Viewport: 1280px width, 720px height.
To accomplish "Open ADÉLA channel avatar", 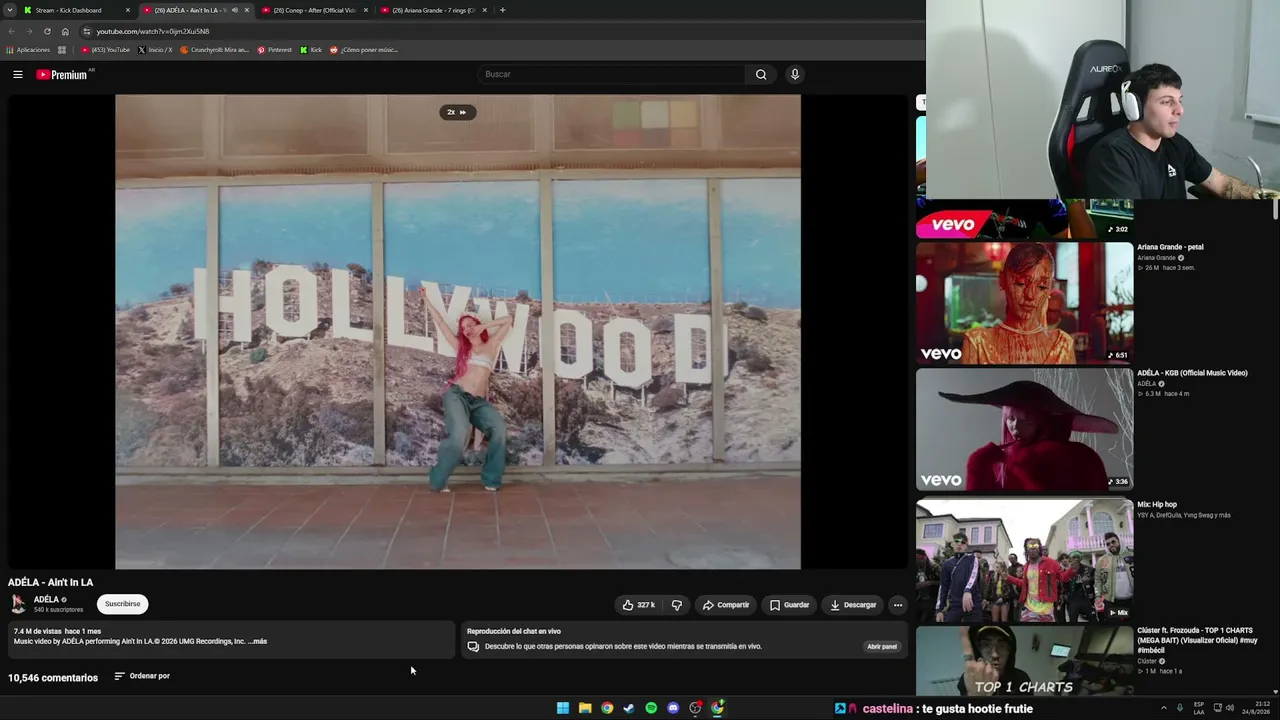I will (18, 603).
